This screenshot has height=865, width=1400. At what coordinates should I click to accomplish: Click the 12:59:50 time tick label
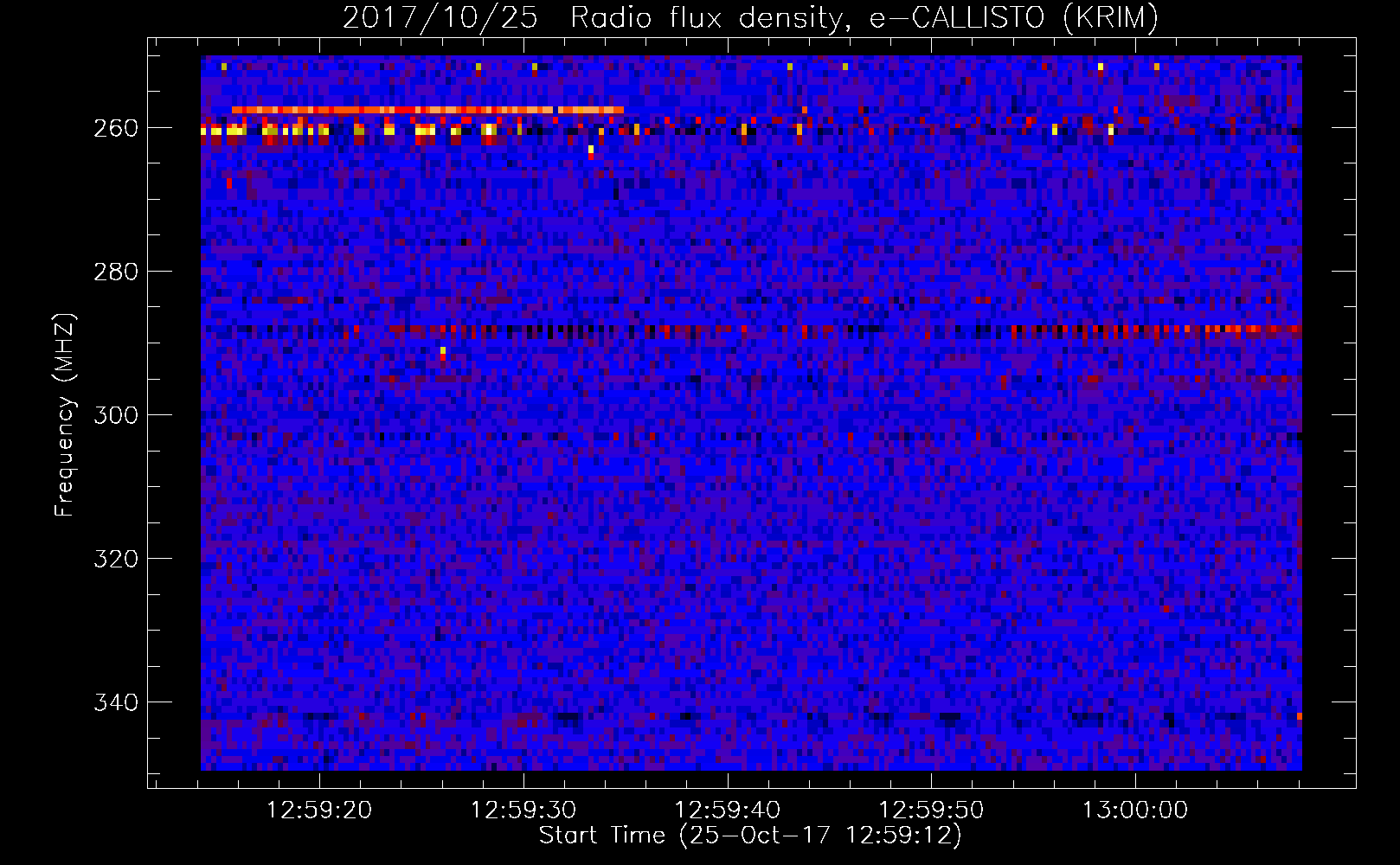pyautogui.click(x=931, y=811)
